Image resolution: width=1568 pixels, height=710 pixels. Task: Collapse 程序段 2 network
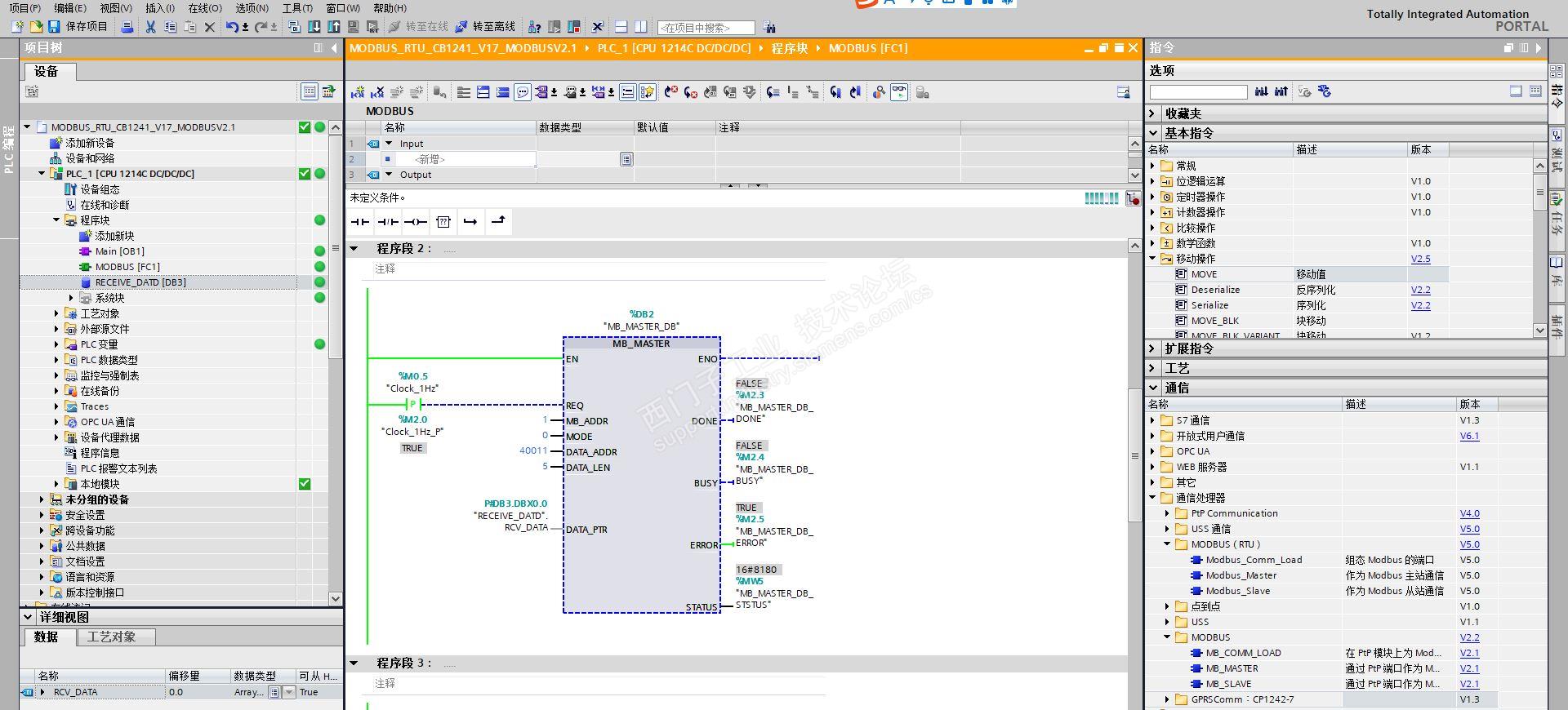(x=354, y=249)
